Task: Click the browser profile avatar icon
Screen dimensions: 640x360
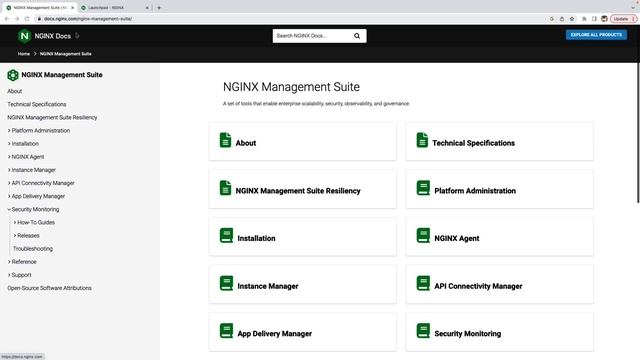Action: coord(604,19)
